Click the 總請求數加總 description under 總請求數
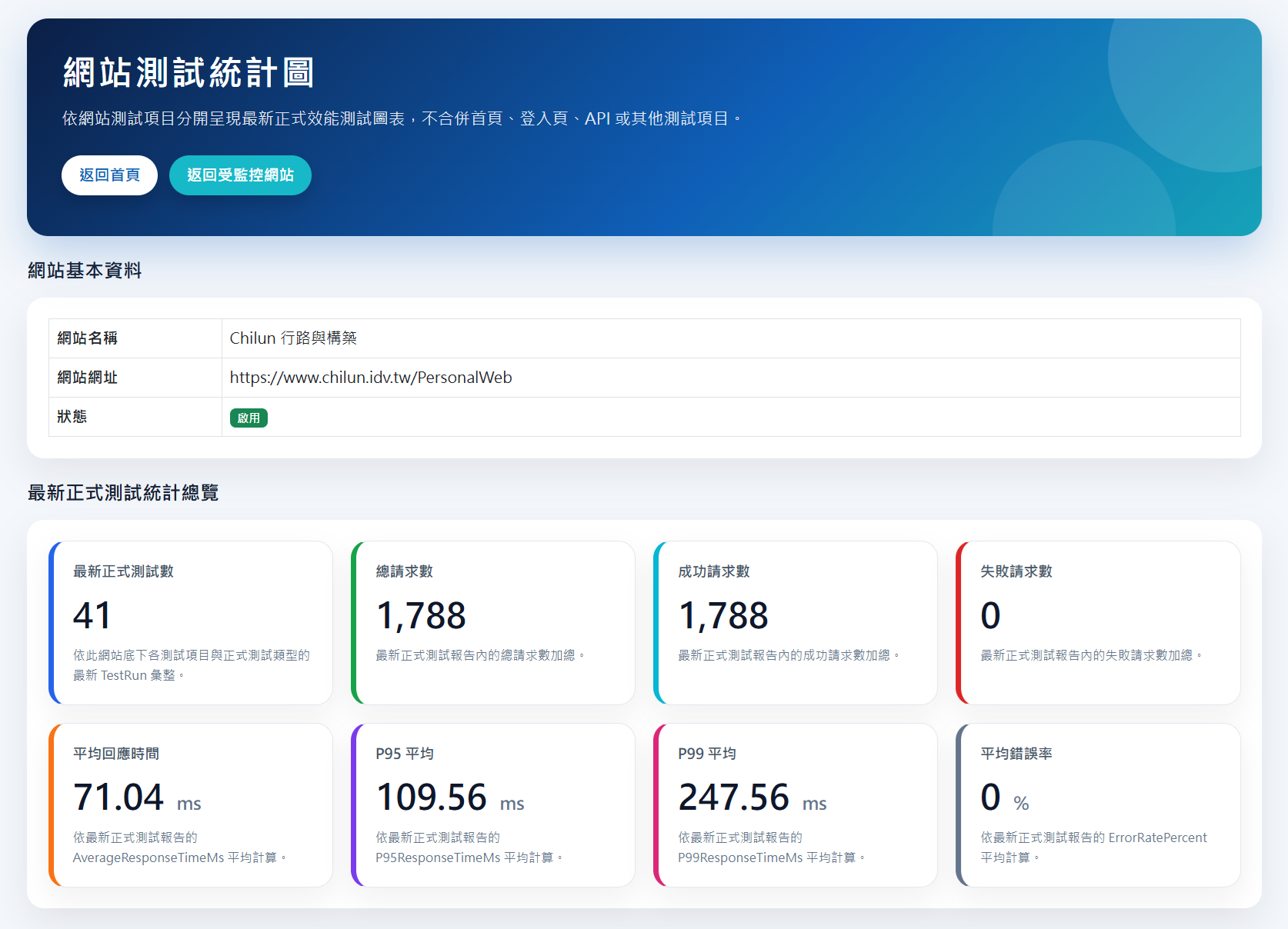The height and width of the screenshot is (929, 1288). tap(480, 655)
